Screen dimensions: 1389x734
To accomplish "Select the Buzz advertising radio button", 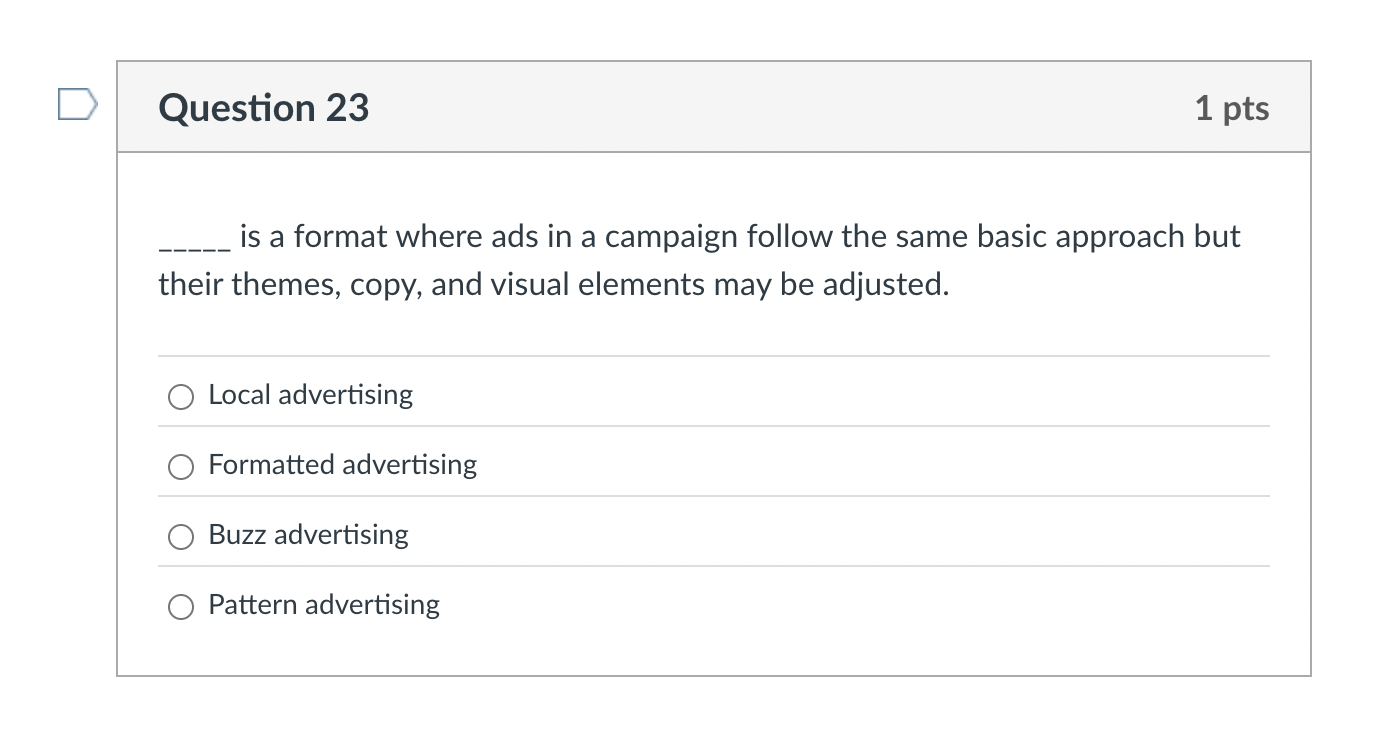I will coord(180,537).
